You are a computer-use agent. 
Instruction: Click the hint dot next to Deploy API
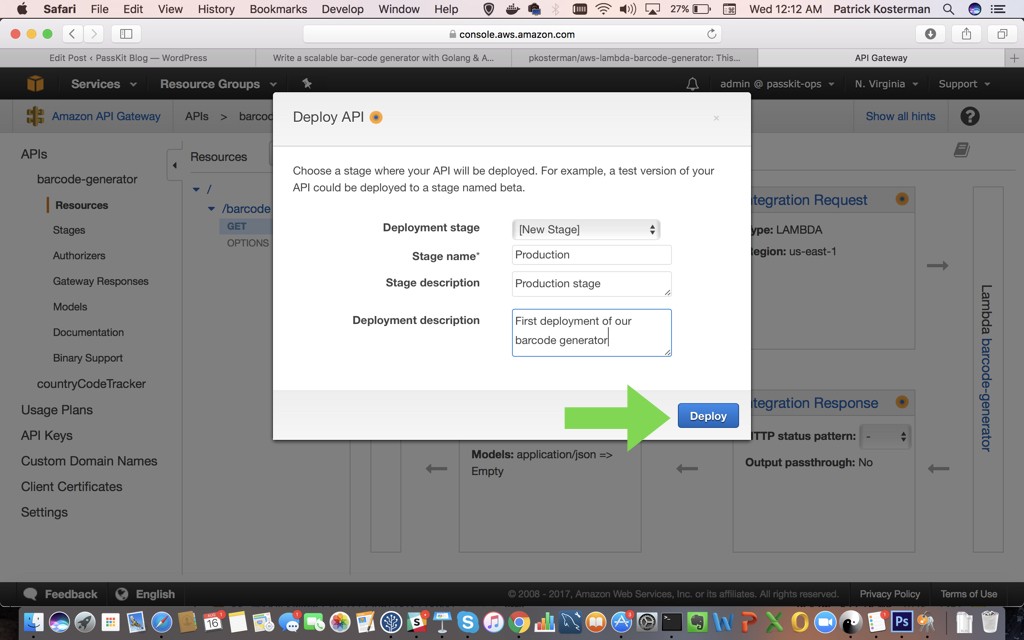376,118
